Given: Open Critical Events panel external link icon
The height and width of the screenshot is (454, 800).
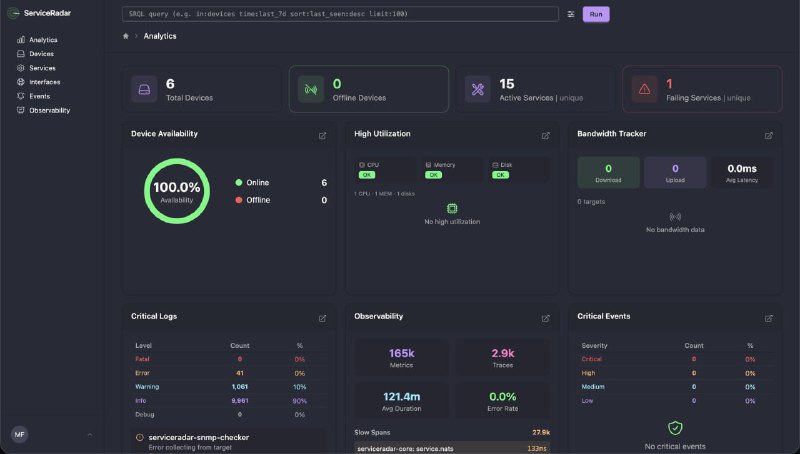Looking at the screenshot, I should coord(768,318).
